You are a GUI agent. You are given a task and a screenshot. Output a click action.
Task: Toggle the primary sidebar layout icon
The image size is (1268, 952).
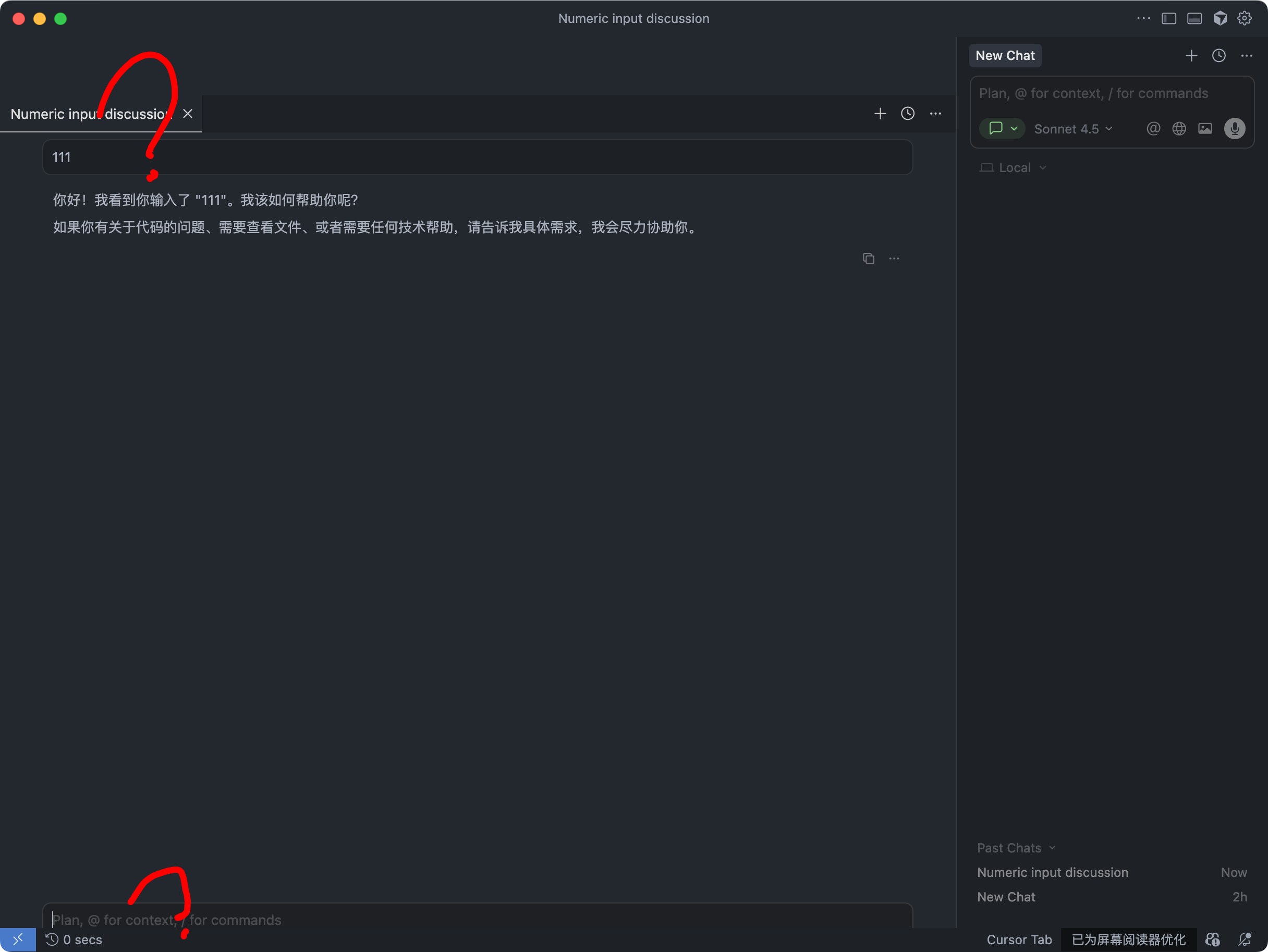pyautogui.click(x=1168, y=18)
